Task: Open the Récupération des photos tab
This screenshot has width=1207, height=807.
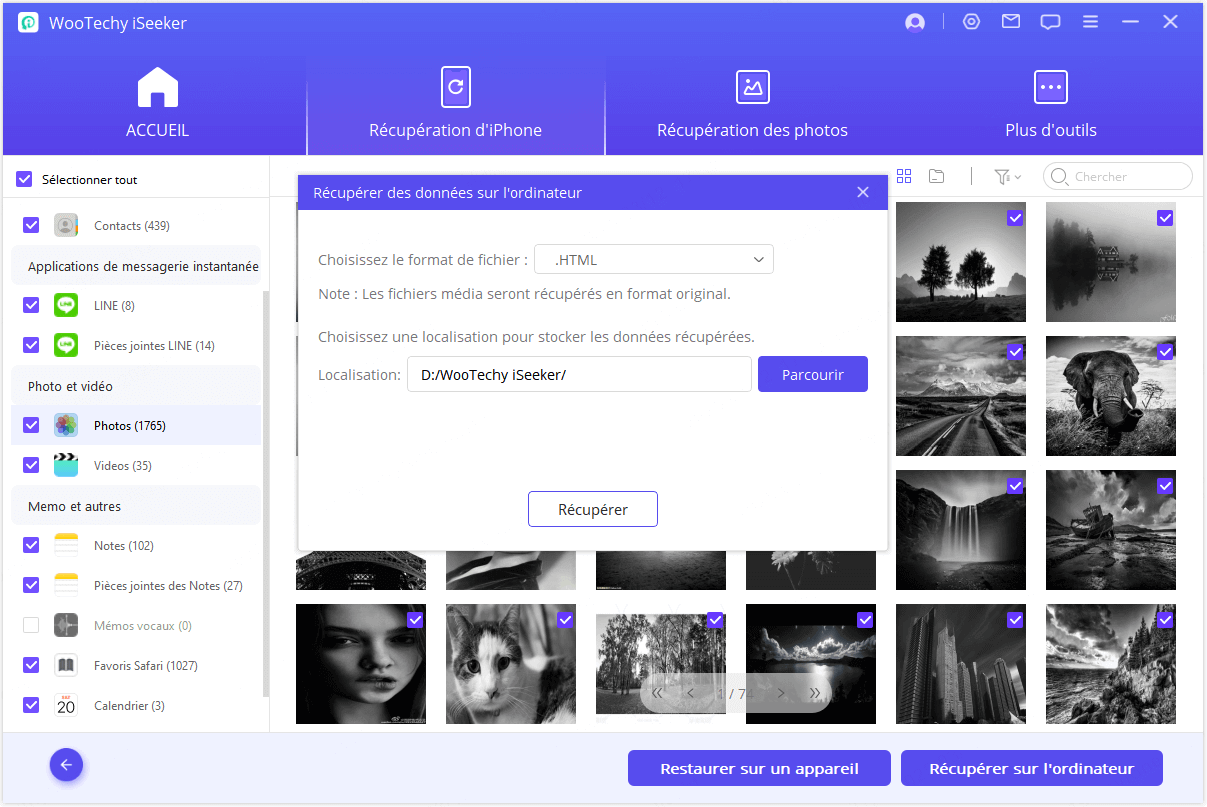Action: (x=752, y=105)
